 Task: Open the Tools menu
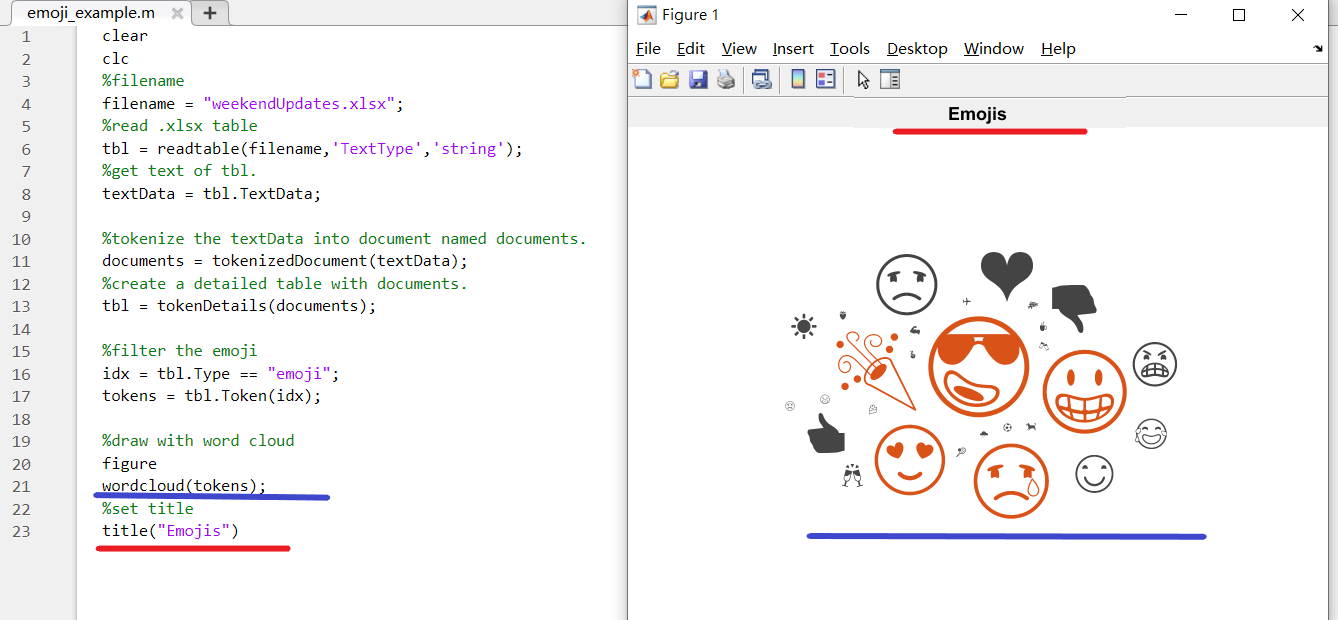(849, 48)
